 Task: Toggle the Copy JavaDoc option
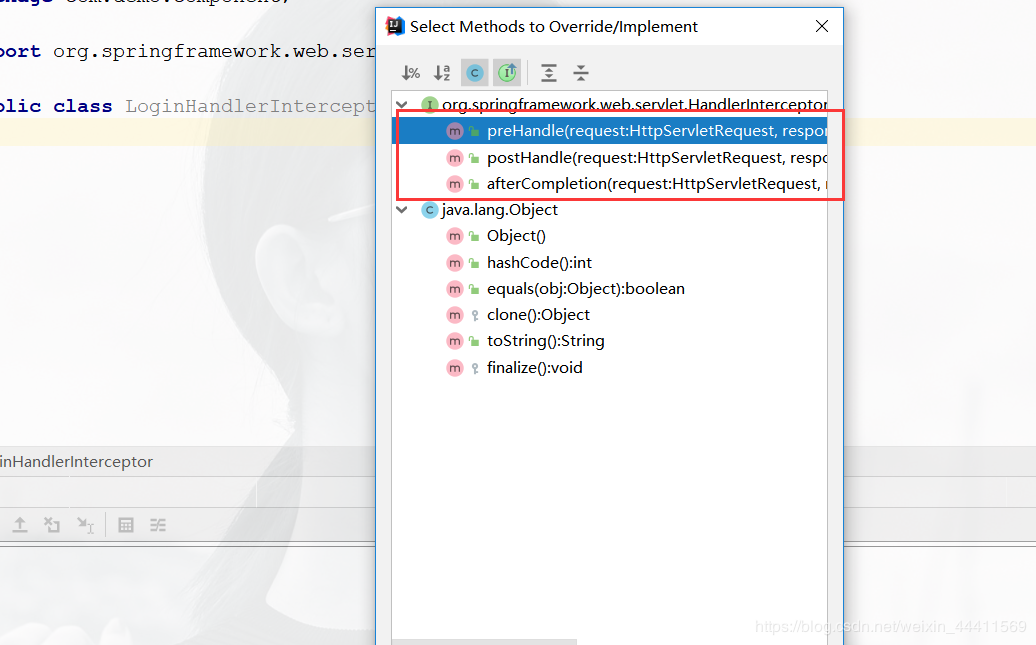click(x=474, y=72)
